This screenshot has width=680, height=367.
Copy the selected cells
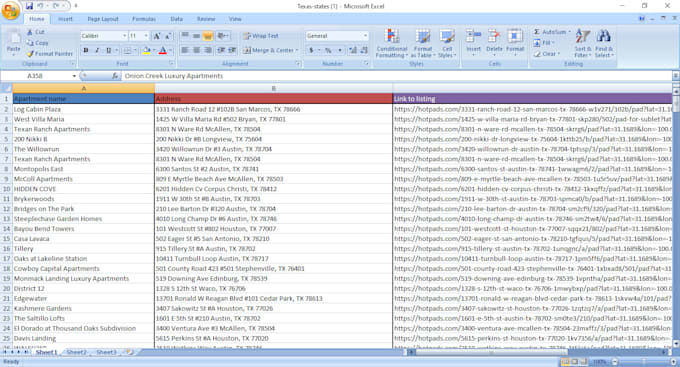click(x=37, y=43)
